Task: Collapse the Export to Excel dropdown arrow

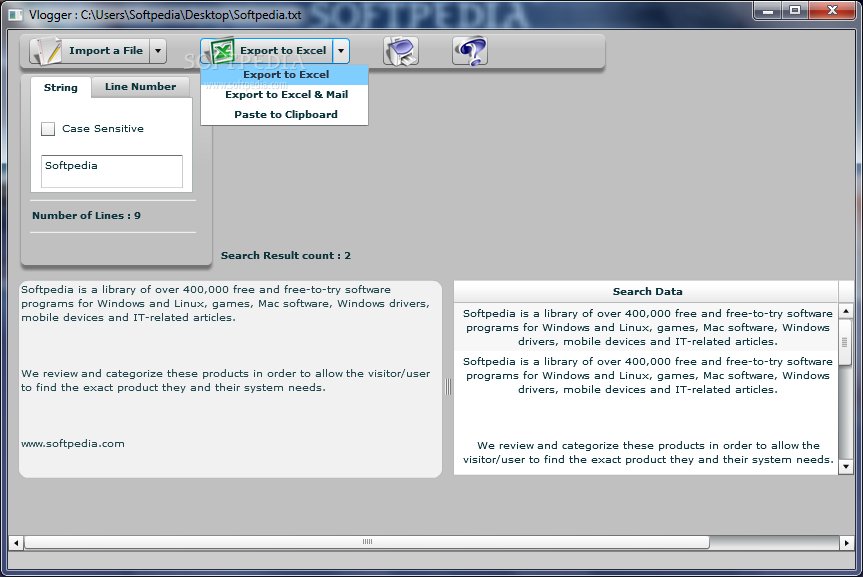Action: (x=341, y=51)
